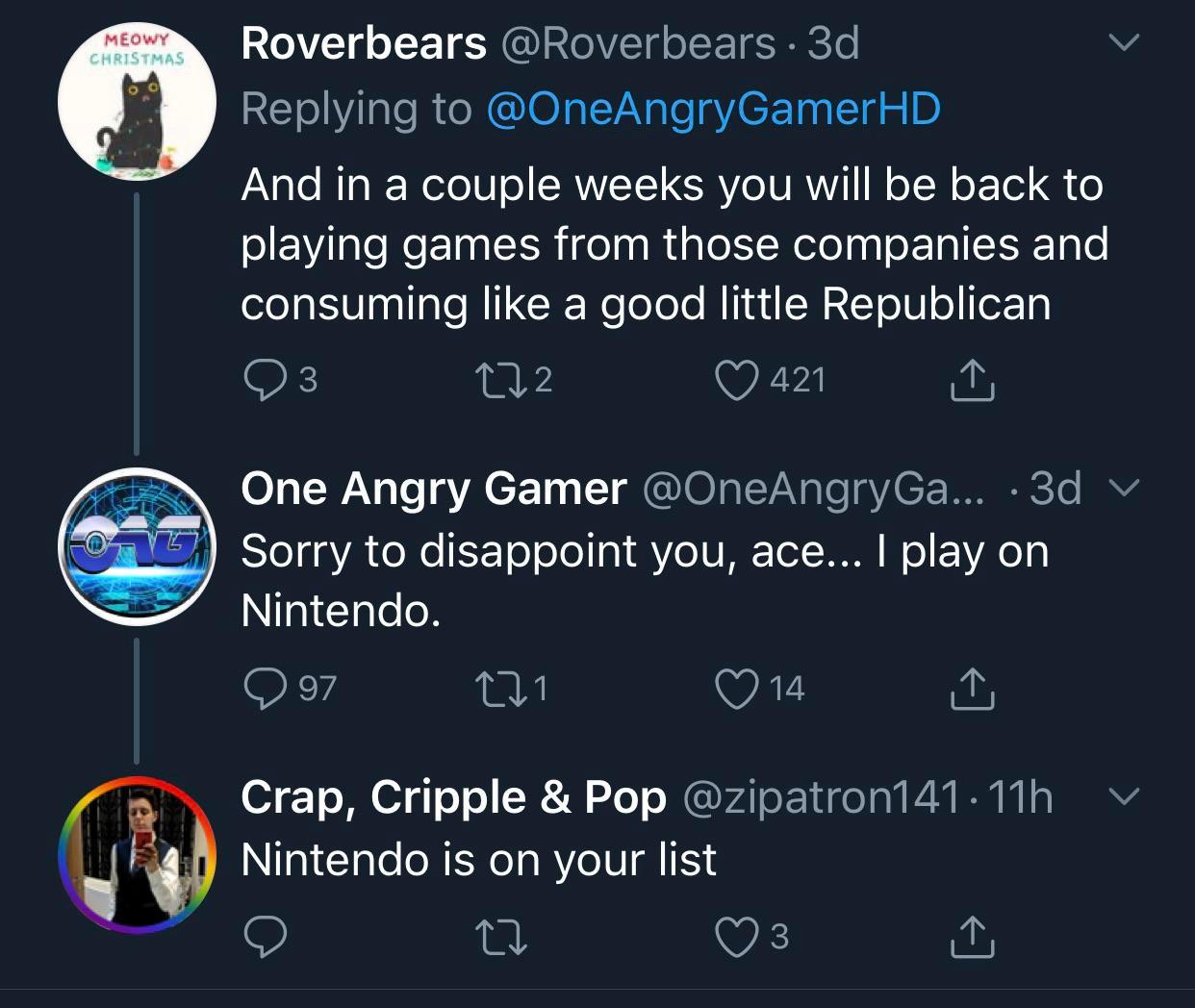Reply to the Roverbears tweet

point(263,380)
